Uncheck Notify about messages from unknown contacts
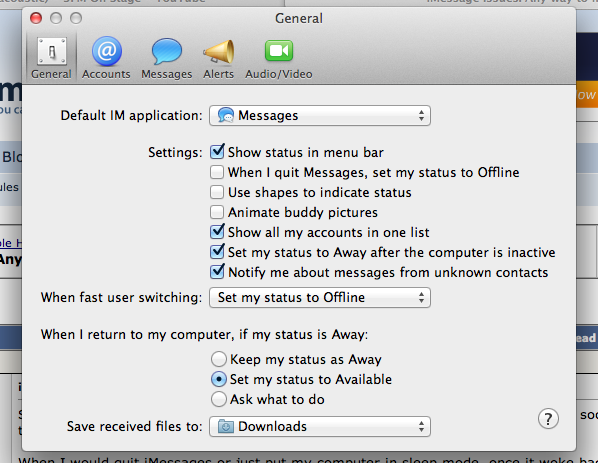This screenshot has width=598, height=463. (x=217, y=272)
